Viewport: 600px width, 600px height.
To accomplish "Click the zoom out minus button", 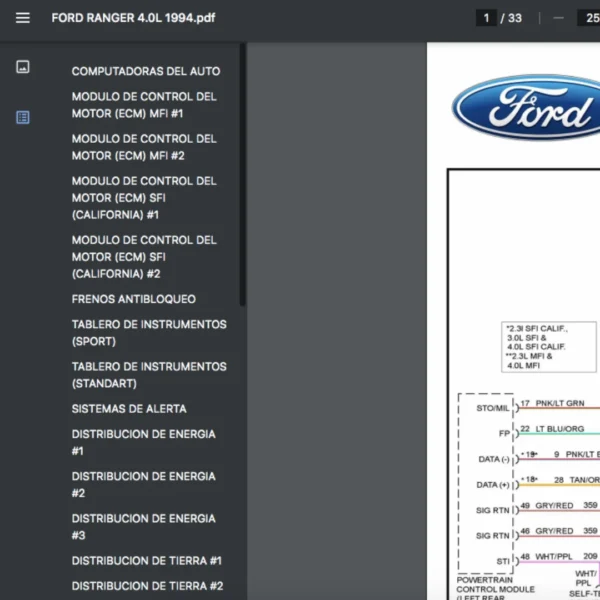I will point(558,18).
